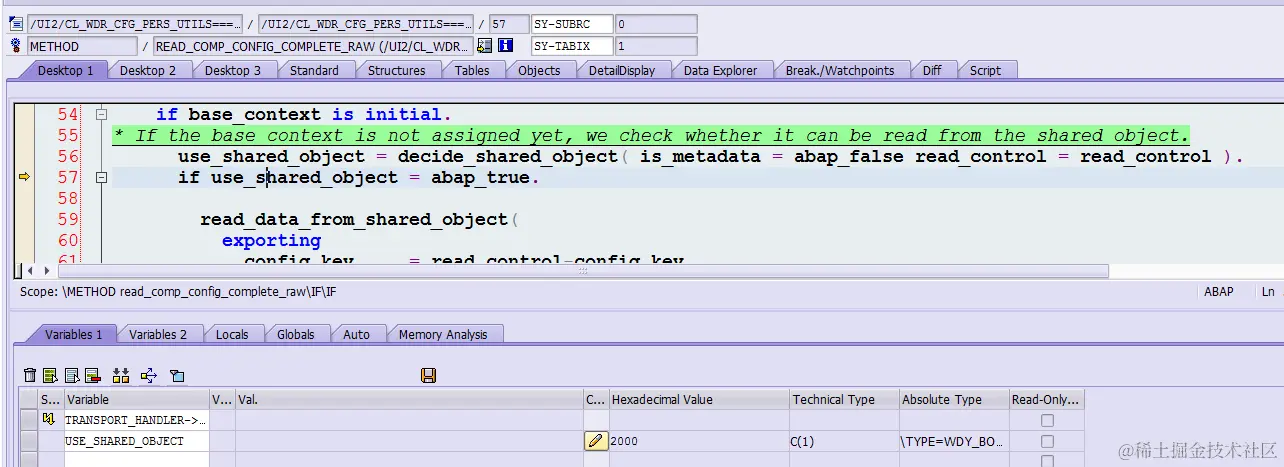Click the pencil change icon for USE_SHARED_OBJECT
This screenshot has width=1284, height=467.
(596, 441)
